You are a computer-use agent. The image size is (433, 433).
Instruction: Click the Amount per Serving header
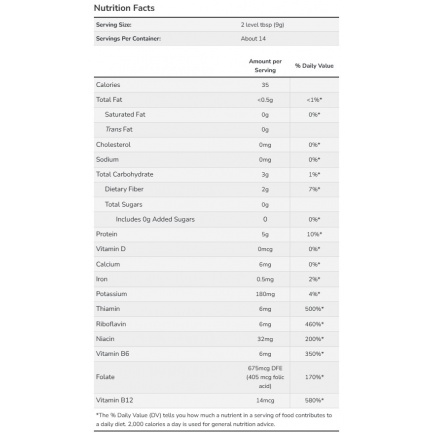(x=265, y=66)
